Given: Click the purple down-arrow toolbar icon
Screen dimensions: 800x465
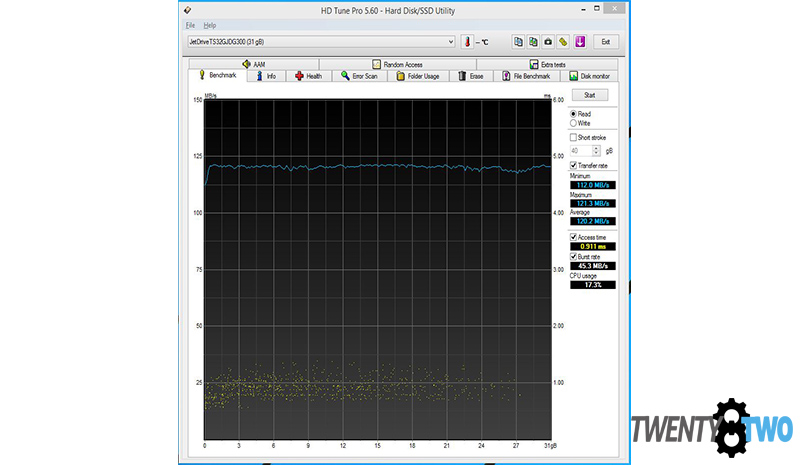Looking at the screenshot, I should [x=580, y=42].
